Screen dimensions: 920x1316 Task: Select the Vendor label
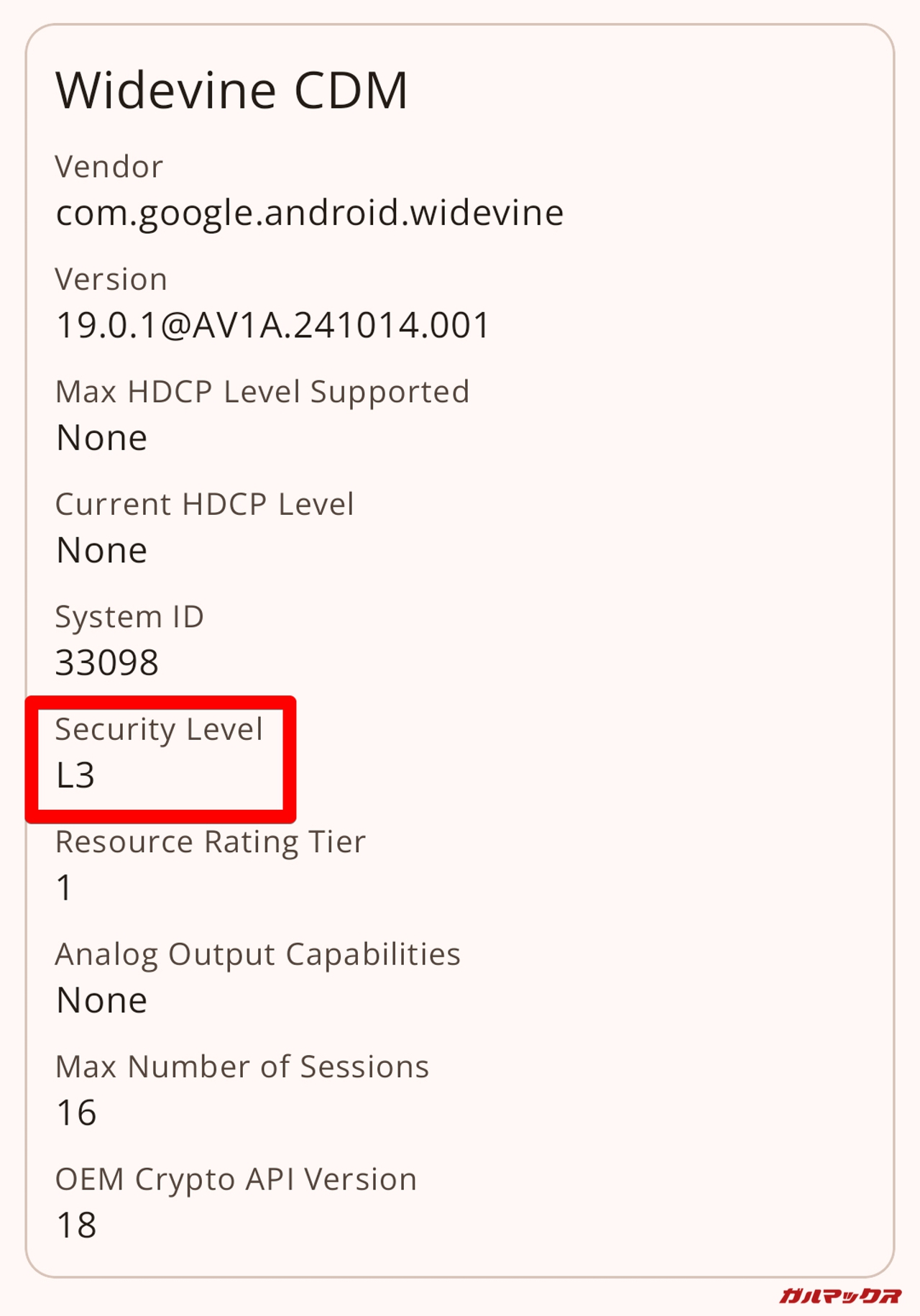tap(109, 167)
